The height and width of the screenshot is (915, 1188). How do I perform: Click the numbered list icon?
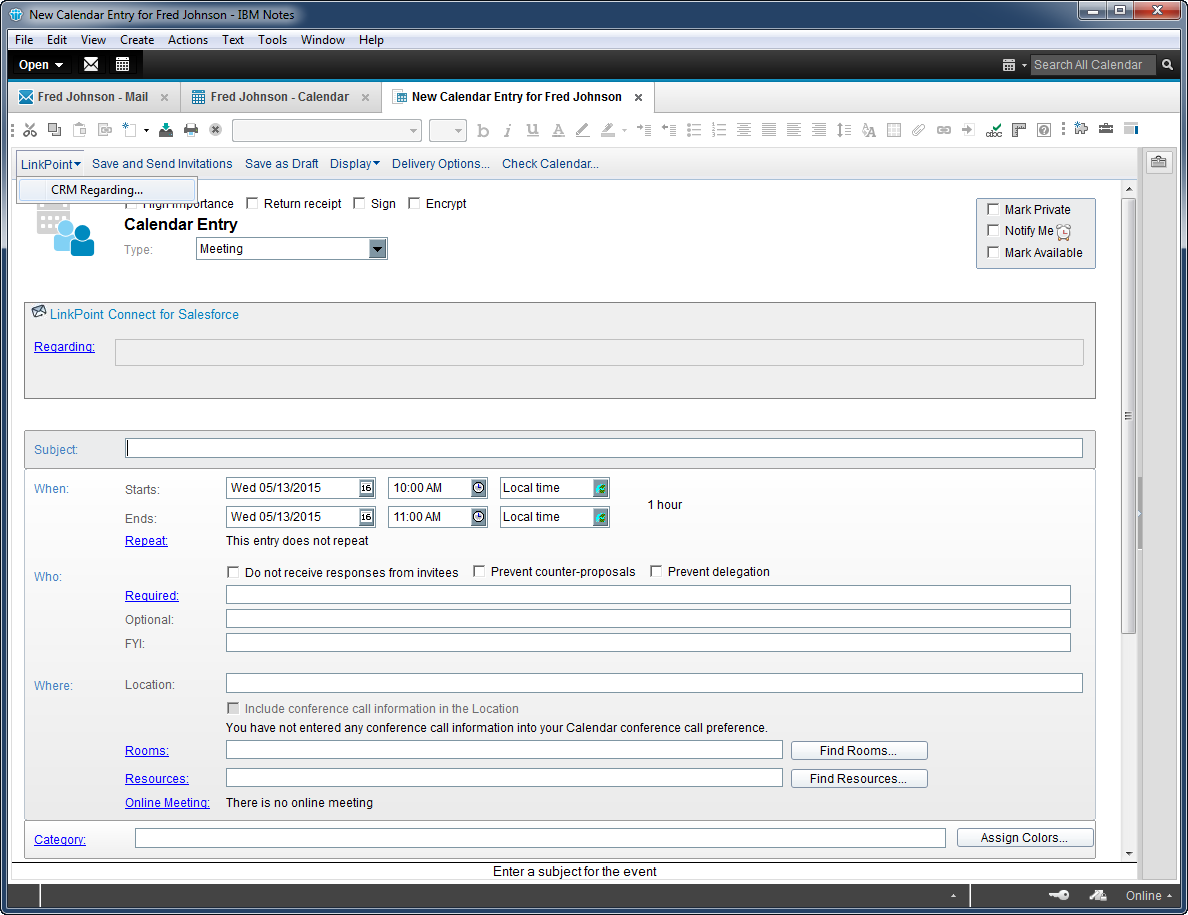(x=719, y=130)
